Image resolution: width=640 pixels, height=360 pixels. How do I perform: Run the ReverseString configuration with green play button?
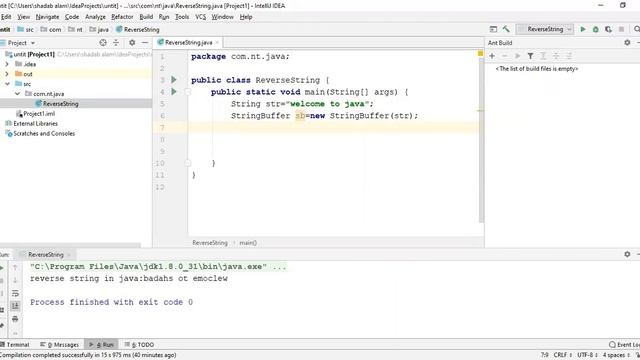(x=583, y=29)
